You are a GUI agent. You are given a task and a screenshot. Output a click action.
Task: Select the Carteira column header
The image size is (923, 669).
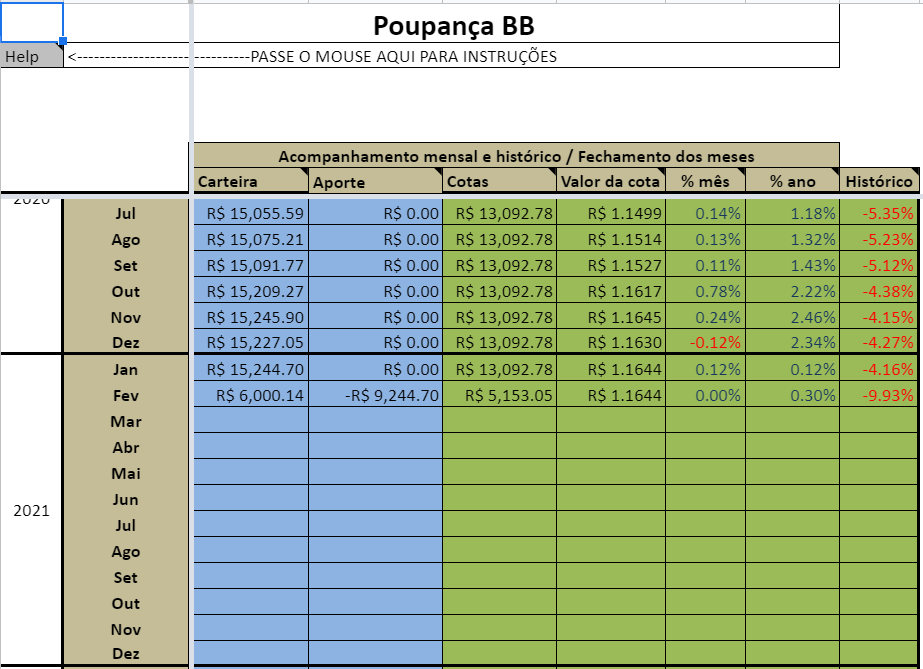(x=251, y=181)
